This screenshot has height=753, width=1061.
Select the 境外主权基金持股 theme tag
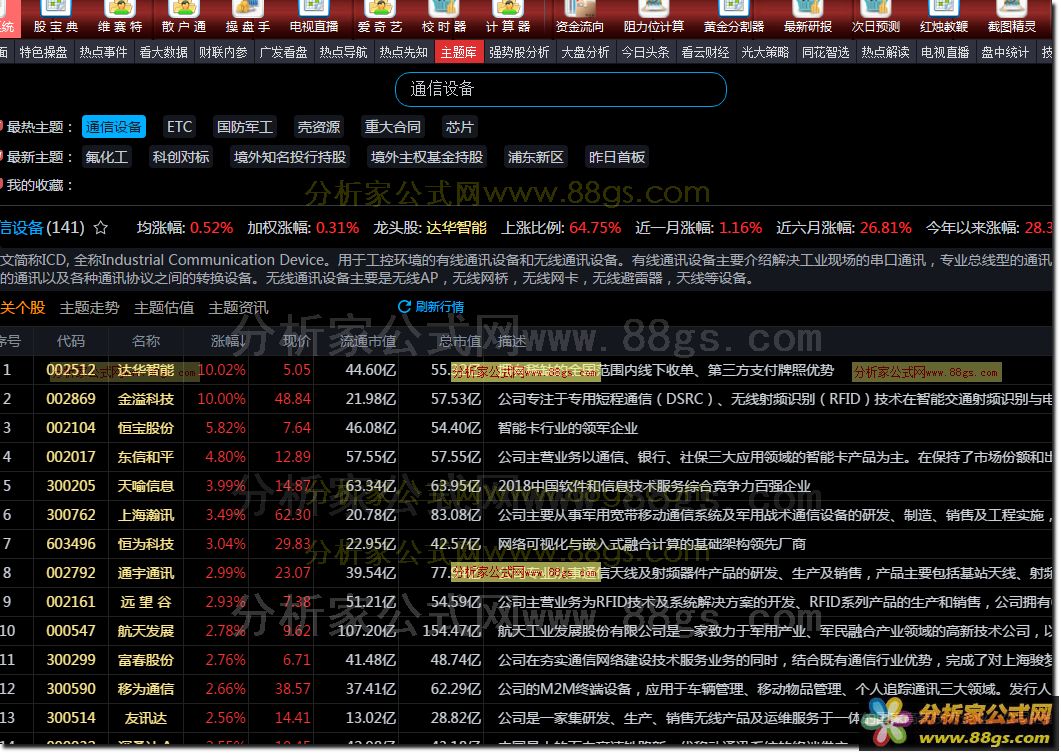click(427, 158)
